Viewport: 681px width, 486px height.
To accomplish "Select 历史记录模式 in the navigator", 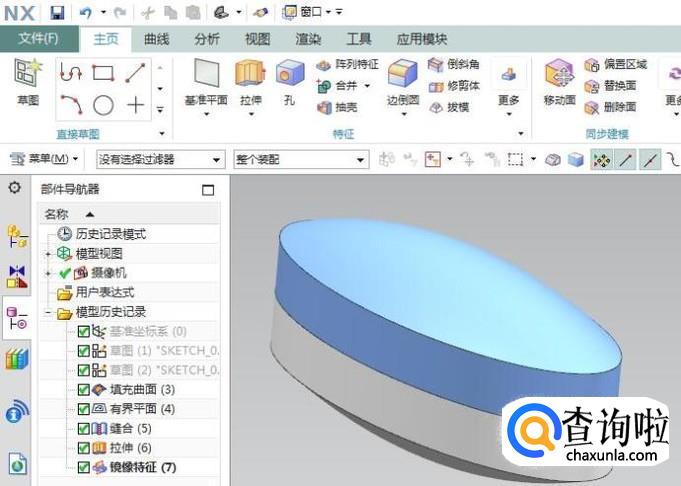I will tap(111, 234).
